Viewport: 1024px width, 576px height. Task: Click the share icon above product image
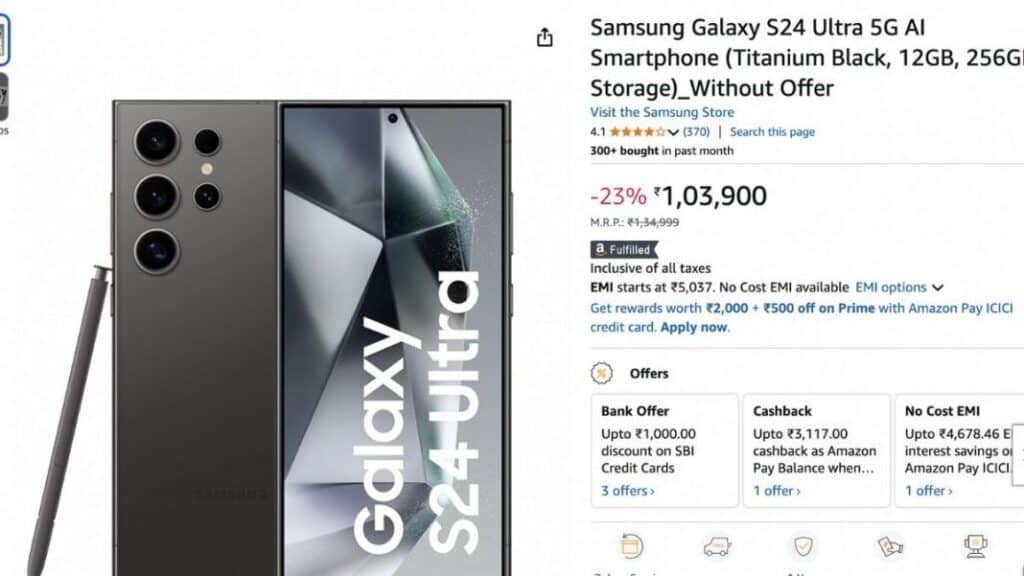(x=544, y=38)
